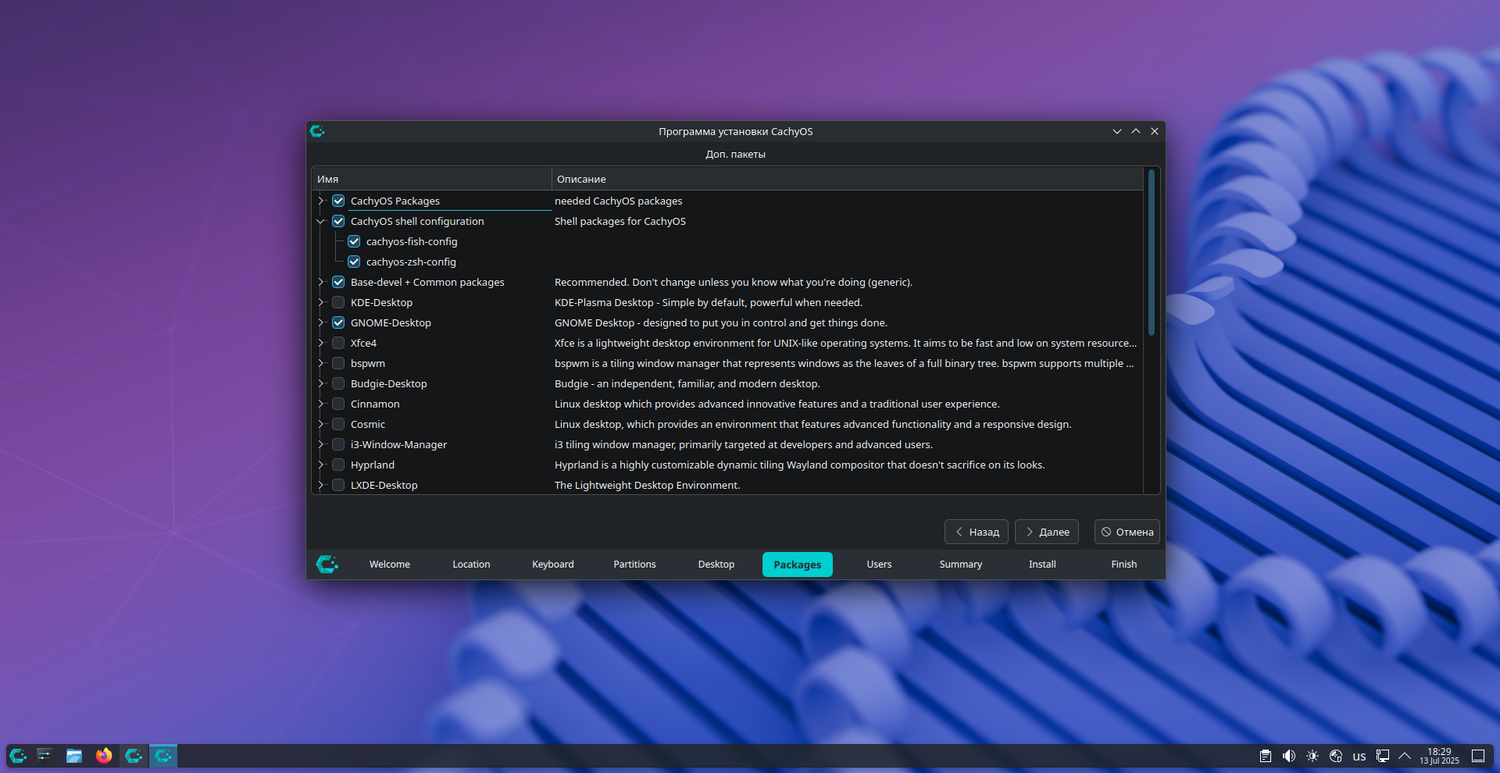Image resolution: width=1500 pixels, height=773 pixels.
Task: Open the clock showing 18:29
Action: coord(1439,756)
